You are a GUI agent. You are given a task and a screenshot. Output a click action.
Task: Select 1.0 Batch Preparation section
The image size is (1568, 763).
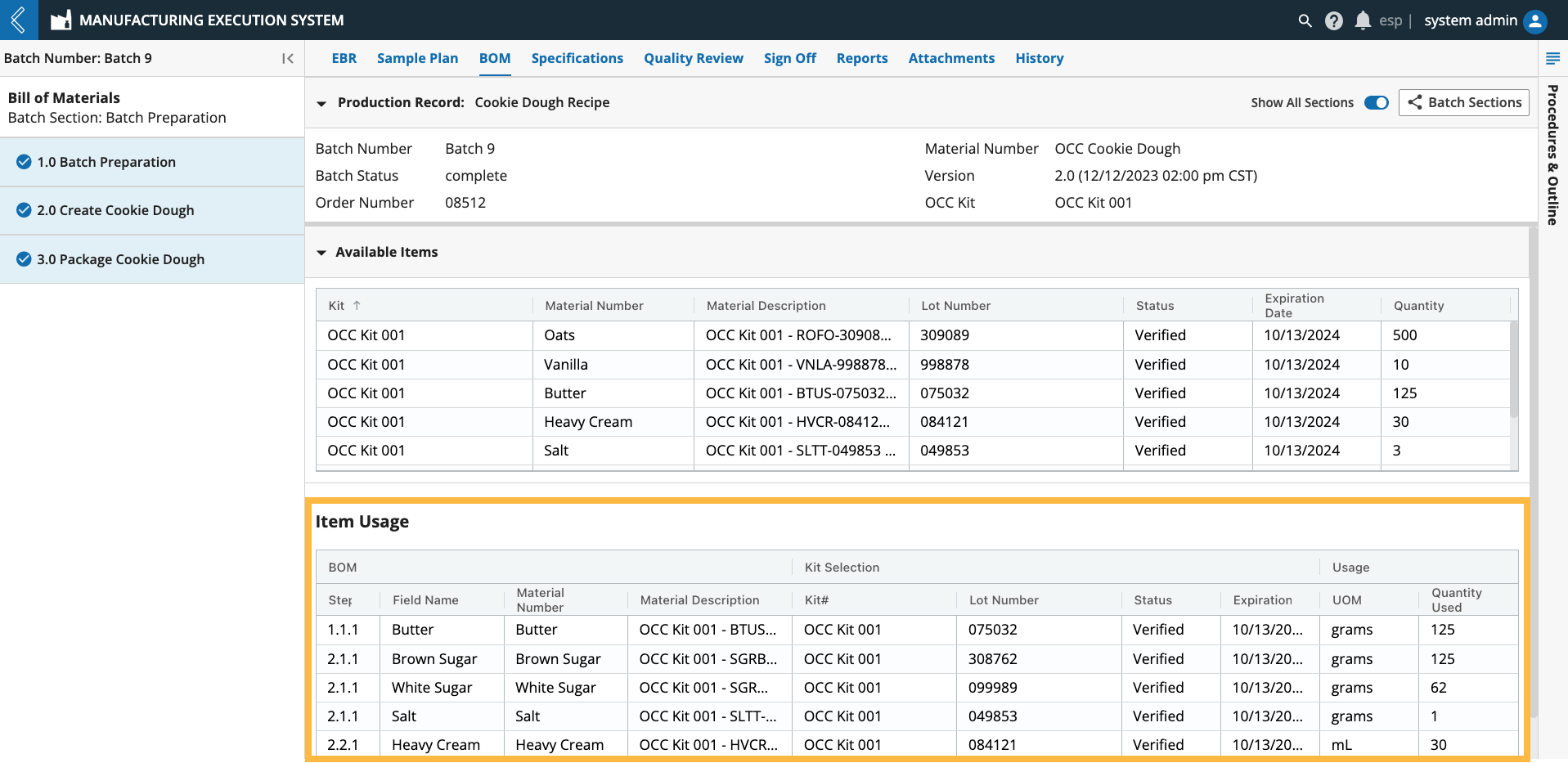coord(152,162)
